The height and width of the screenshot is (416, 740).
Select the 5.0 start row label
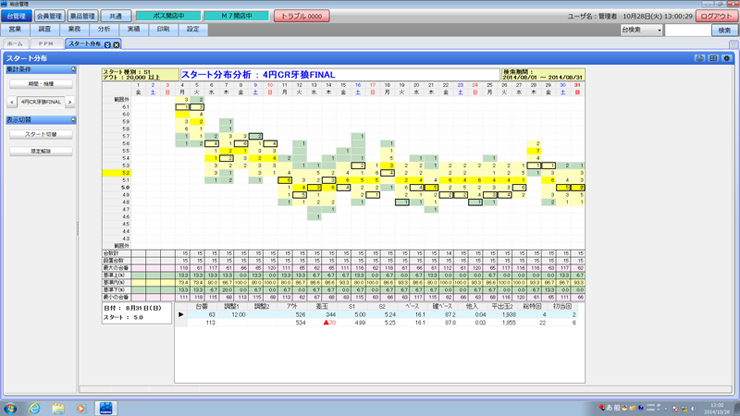[x=116, y=187]
